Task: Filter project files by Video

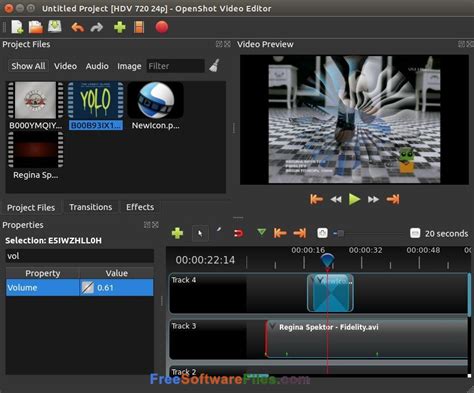Action: pos(65,66)
